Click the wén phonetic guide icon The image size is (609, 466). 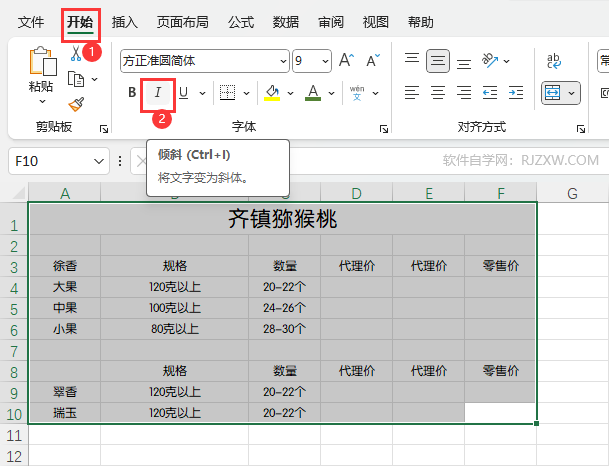coord(357,93)
